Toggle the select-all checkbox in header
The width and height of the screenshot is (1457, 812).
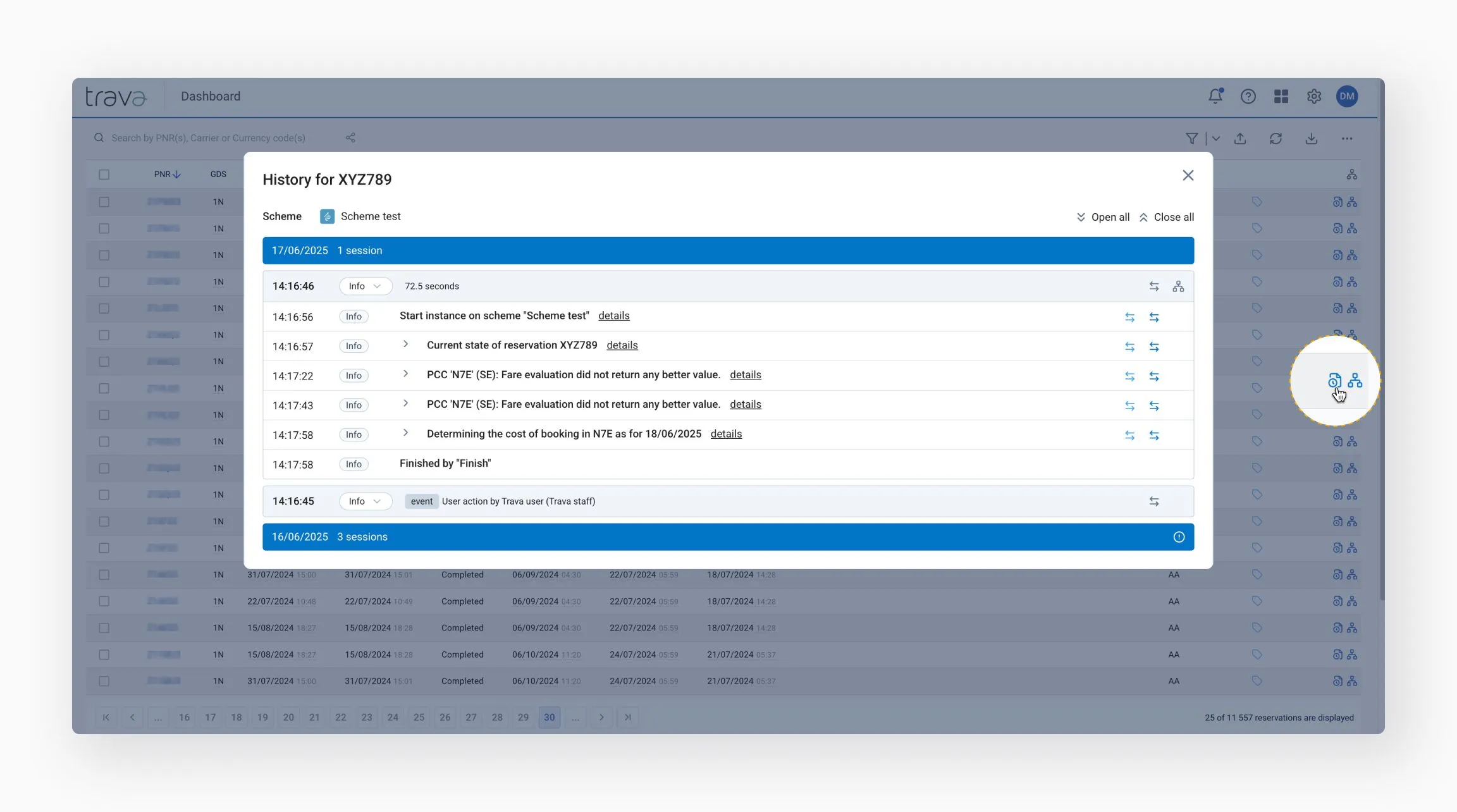[x=104, y=175]
